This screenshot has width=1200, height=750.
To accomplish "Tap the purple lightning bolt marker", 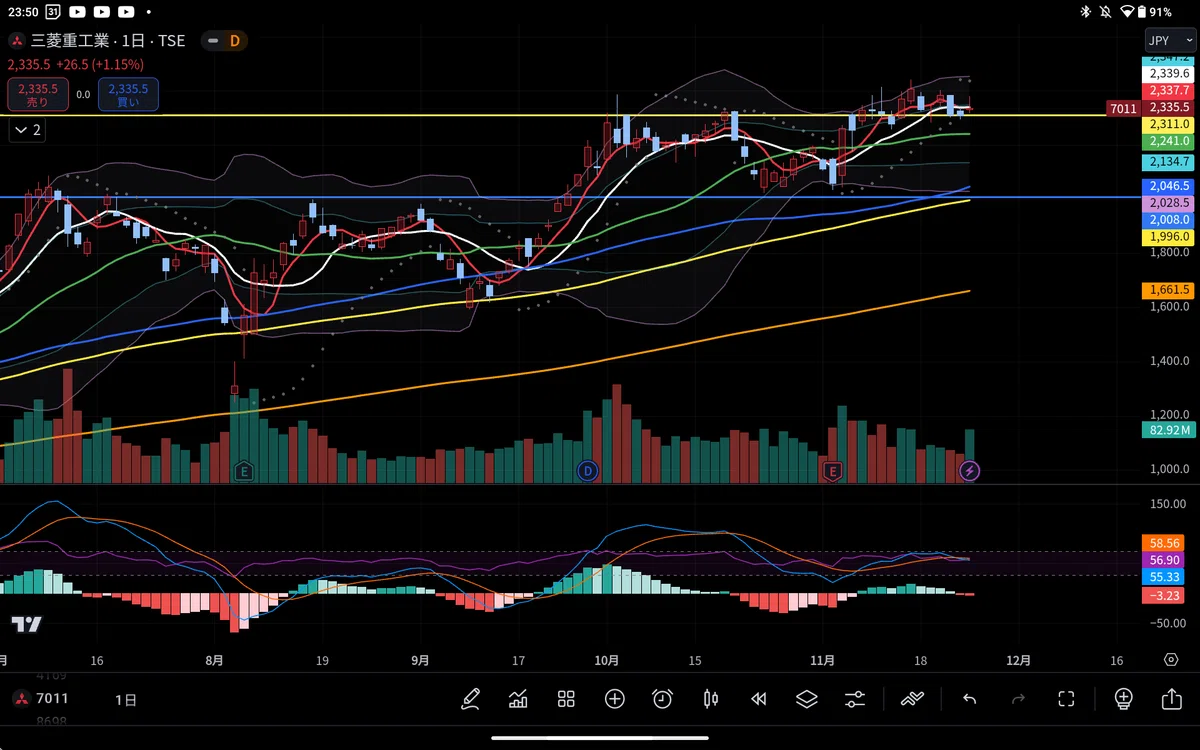I will point(968,470).
